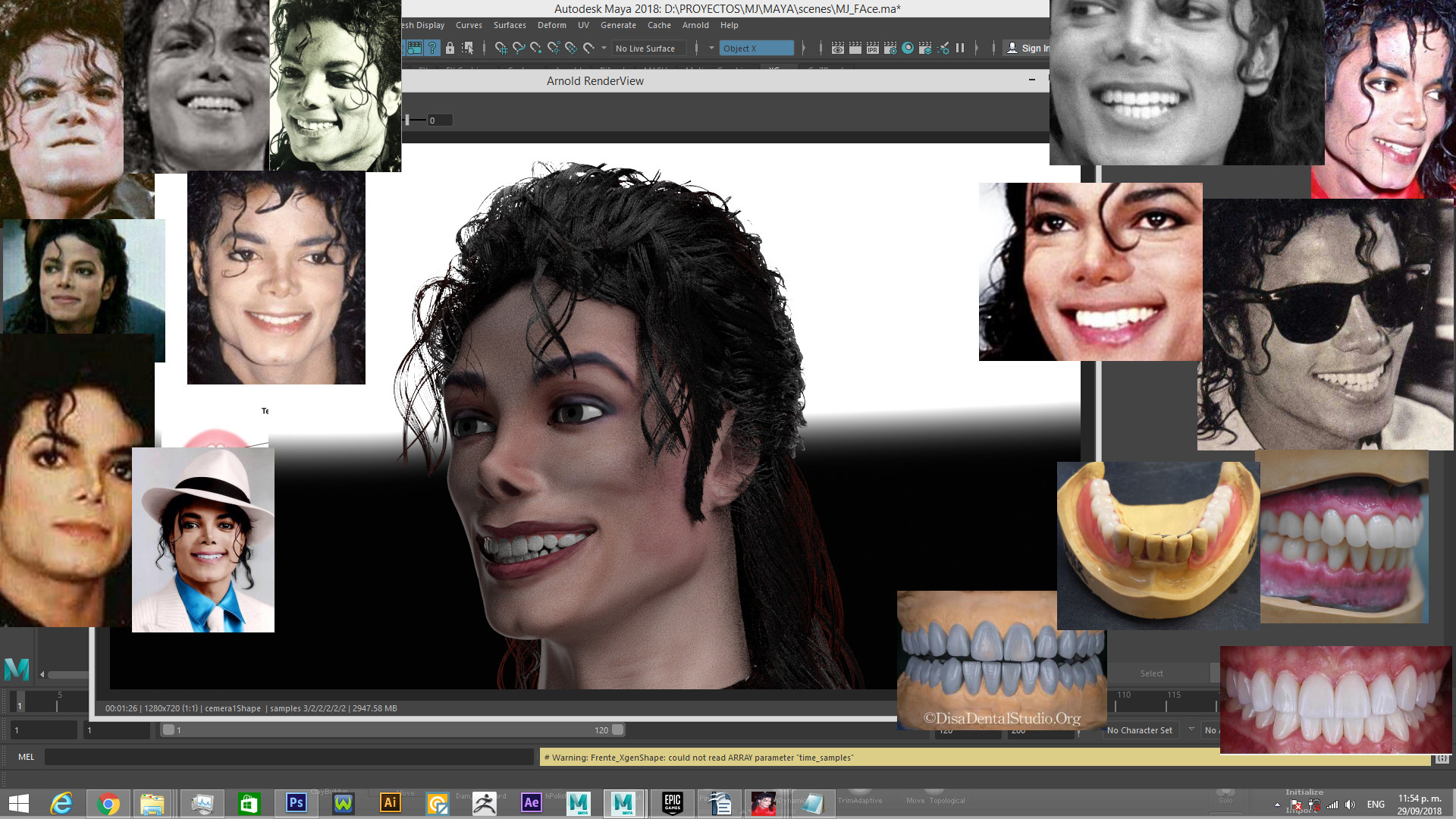Click the MEL command input field

tap(288, 757)
